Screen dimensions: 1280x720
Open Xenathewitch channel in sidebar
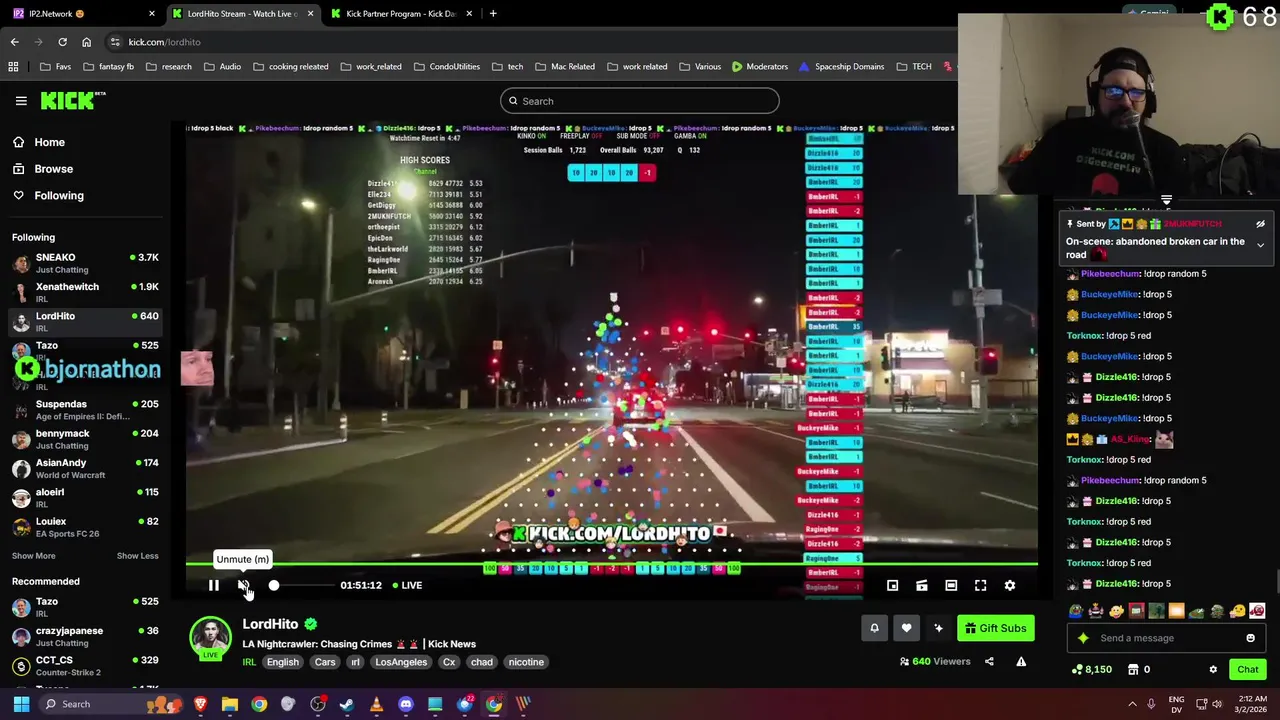(85, 292)
